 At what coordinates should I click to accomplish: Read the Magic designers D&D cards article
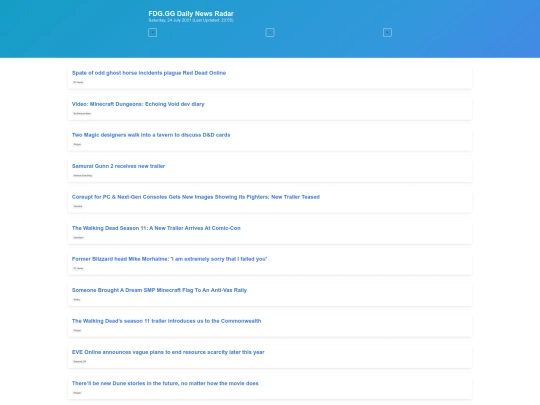click(151, 135)
